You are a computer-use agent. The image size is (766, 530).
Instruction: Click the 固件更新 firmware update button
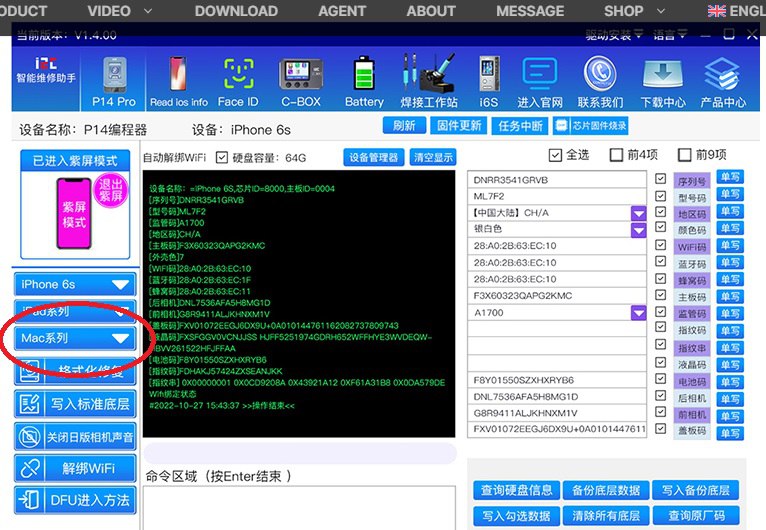pyautogui.click(x=459, y=126)
